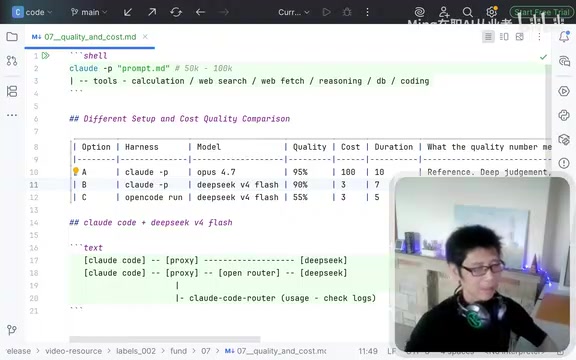Screen dimensions: 576x360
Task: Open Search Everywhere magnifier
Action: (467, 12)
